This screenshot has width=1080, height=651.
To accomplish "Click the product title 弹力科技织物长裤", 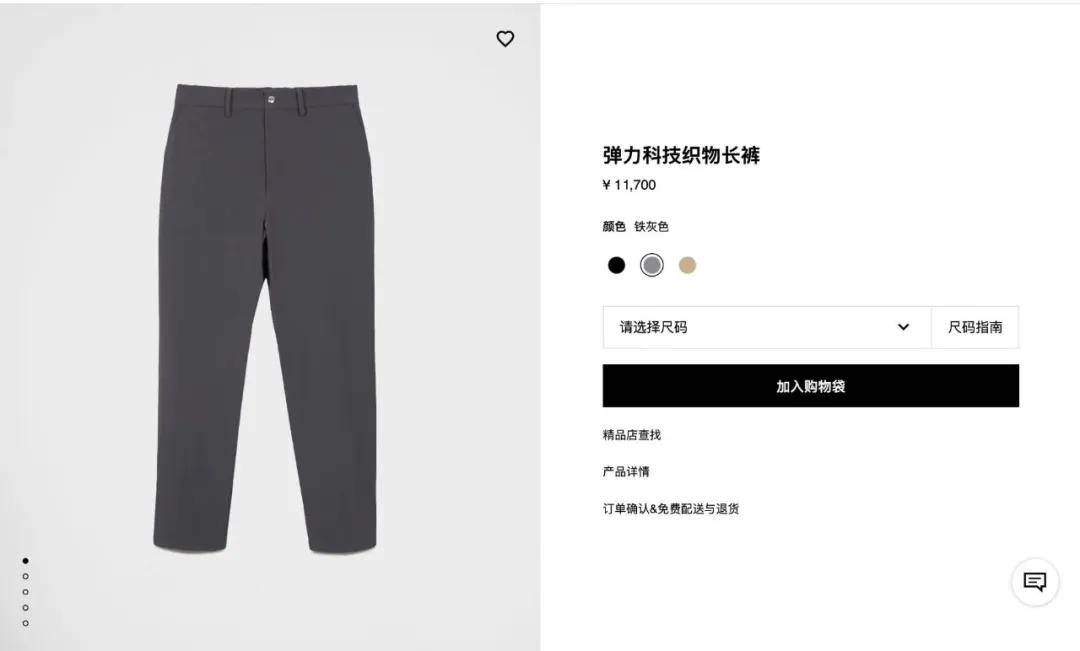I will coord(681,156).
